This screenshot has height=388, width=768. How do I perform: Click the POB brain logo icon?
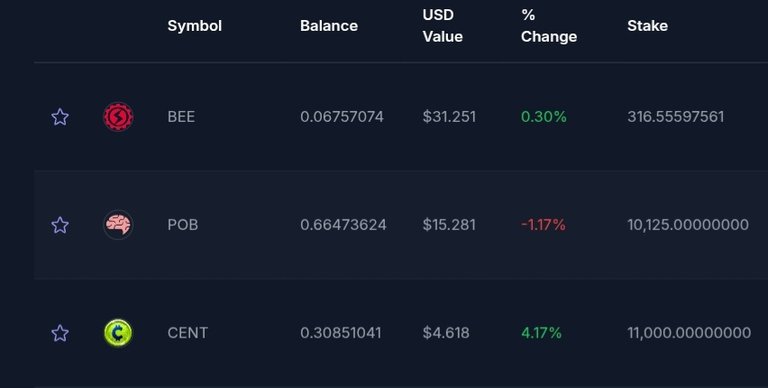(x=118, y=225)
